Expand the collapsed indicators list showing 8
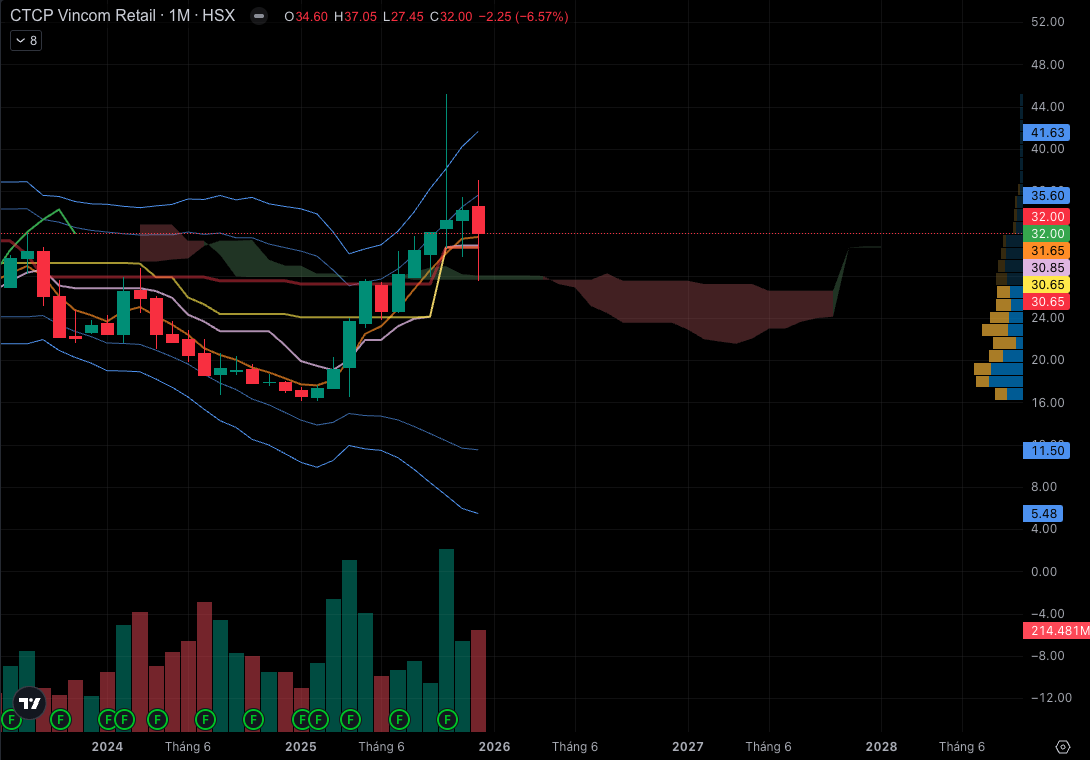This screenshot has width=1090, height=760. click(26, 40)
